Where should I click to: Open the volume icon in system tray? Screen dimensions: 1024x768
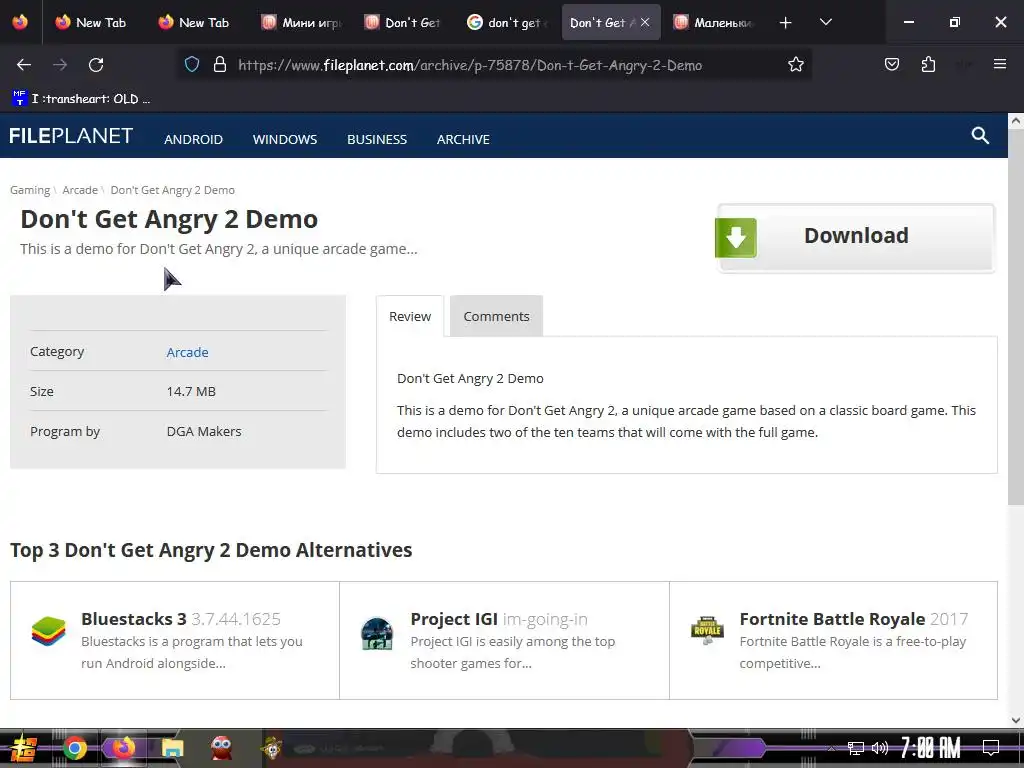tap(880, 748)
